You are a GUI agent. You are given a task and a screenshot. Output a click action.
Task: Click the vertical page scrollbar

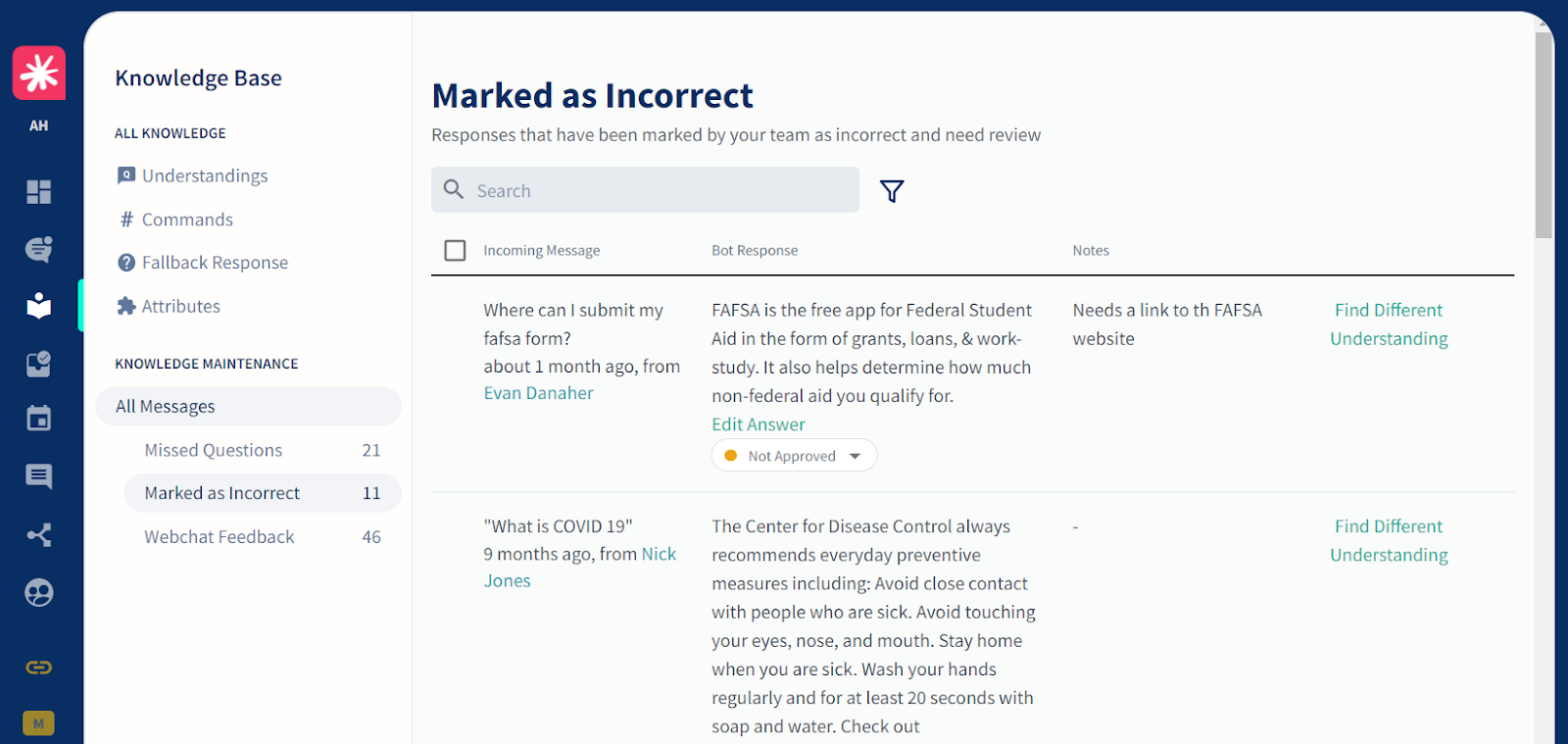(x=1543, y=135)
